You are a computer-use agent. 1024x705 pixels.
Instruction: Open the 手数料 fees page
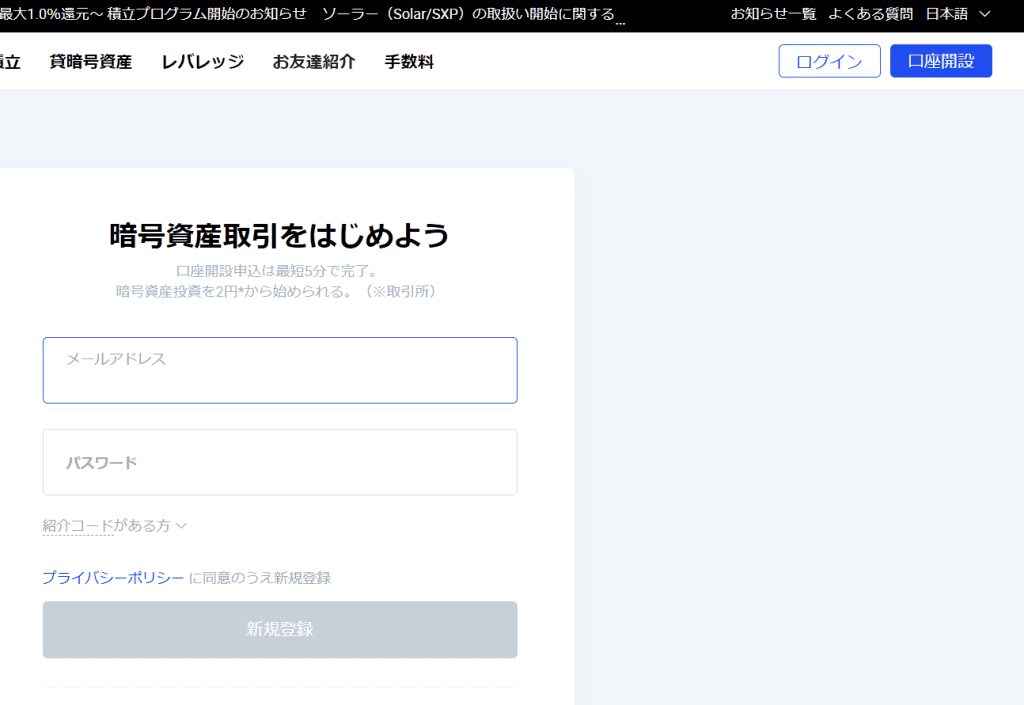[x=409, y=62]
